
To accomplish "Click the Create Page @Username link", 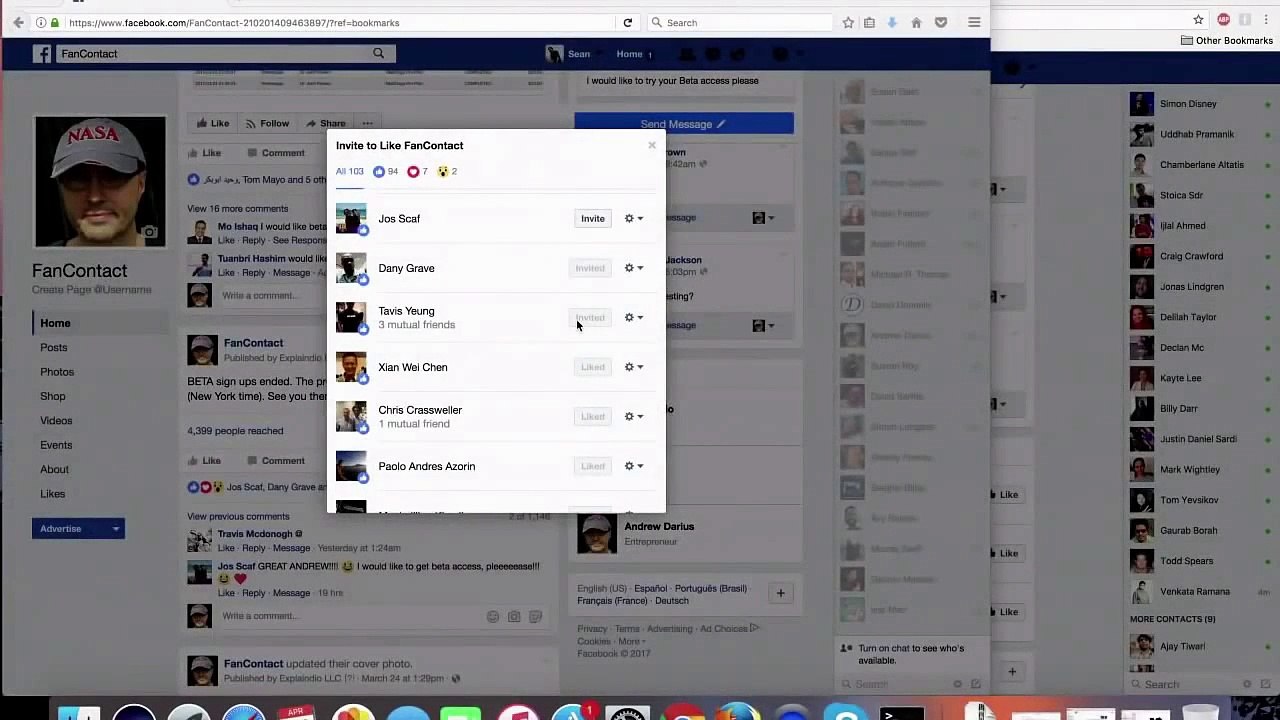I will pos(92,290).
